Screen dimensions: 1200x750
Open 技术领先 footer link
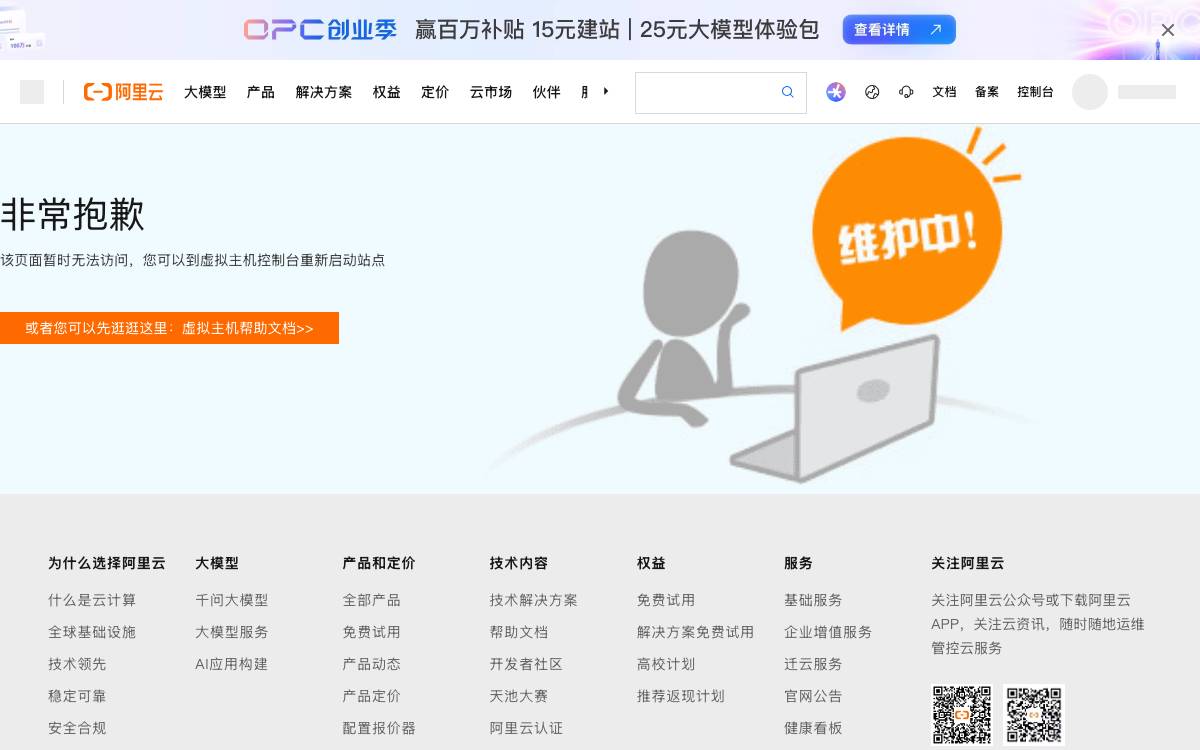coord(77,664)
